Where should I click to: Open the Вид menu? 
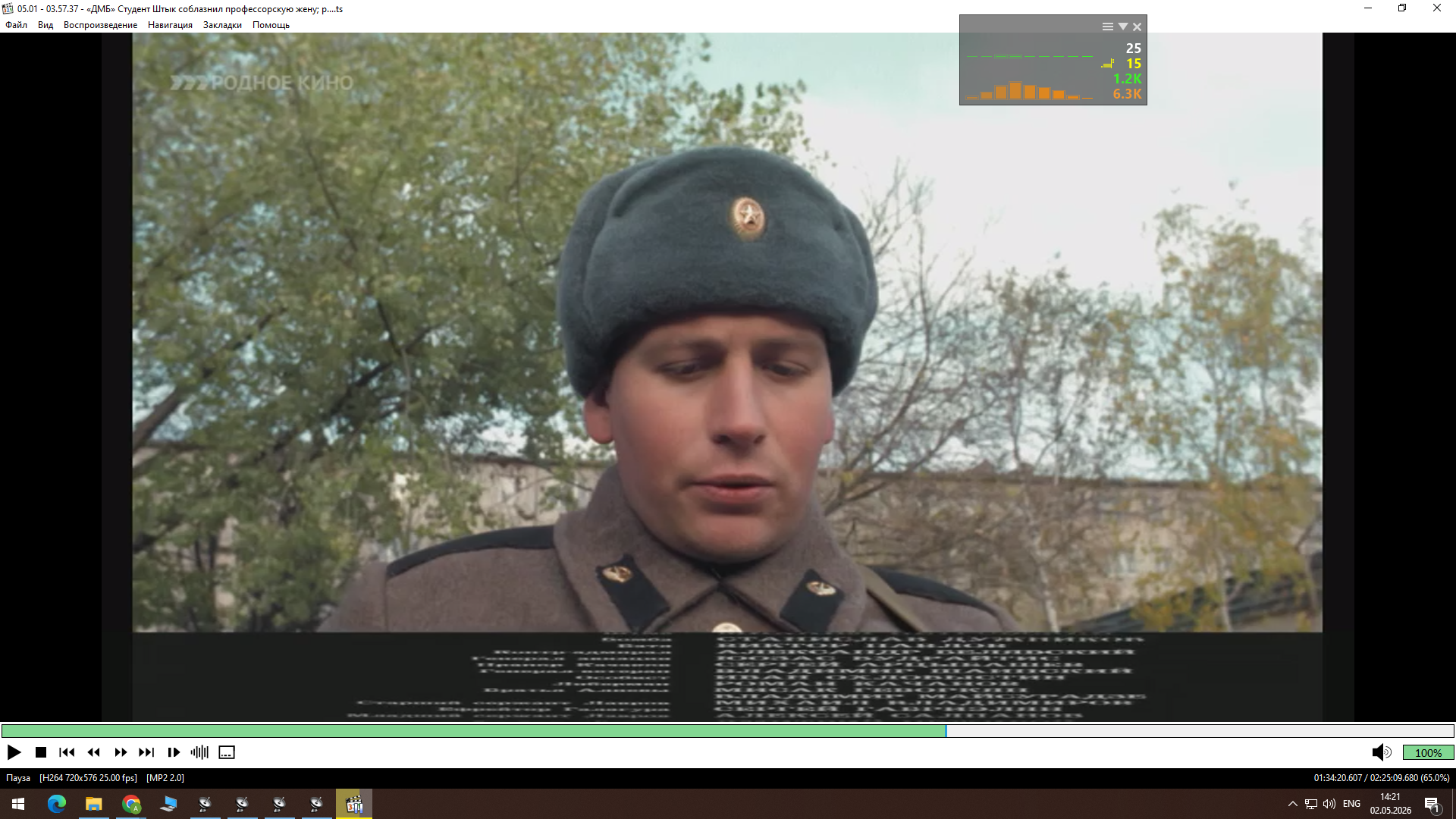(x=45, y=25)
